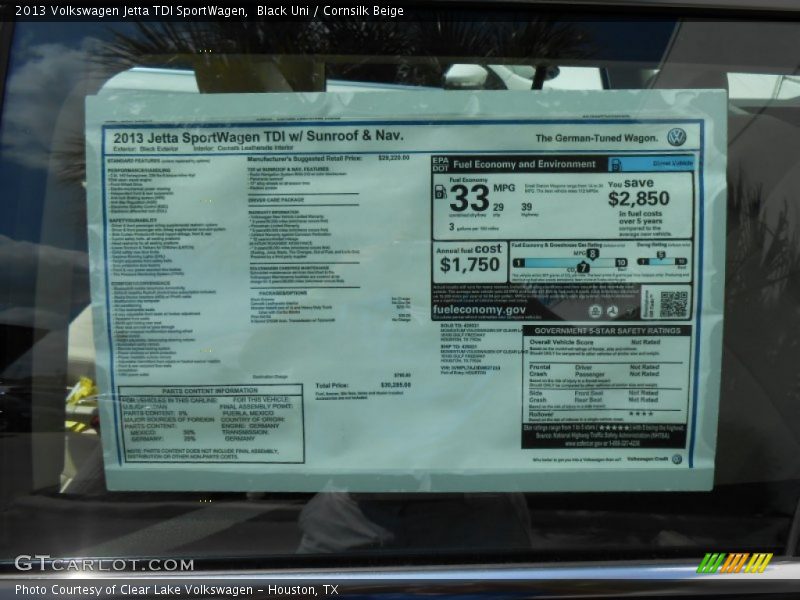Click the diesel pump icon in the blue Diesel Vehicle bar
This screenshot has width=800, height=600.
coord(616,164)
